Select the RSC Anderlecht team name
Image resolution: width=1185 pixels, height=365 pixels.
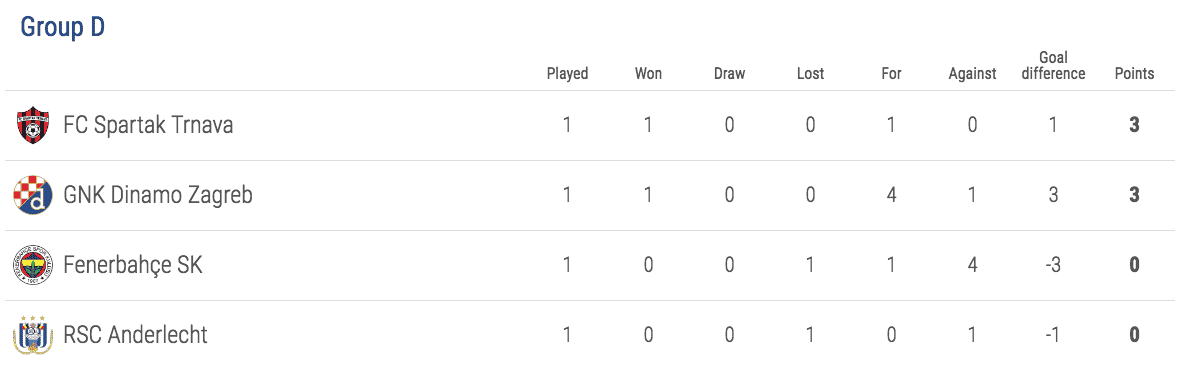click(135, 334)
